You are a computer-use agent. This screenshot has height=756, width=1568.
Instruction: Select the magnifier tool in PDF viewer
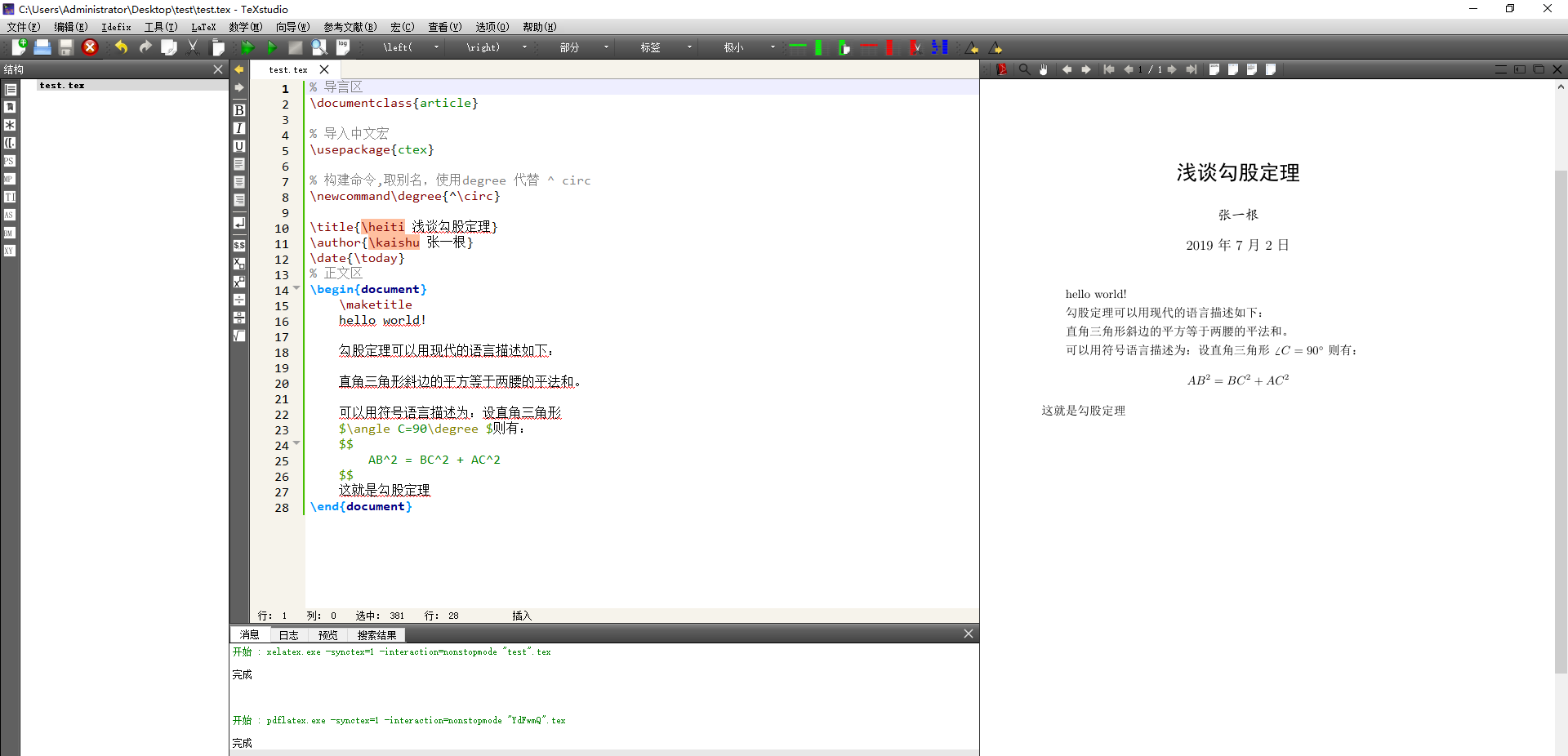[1024, 69]
